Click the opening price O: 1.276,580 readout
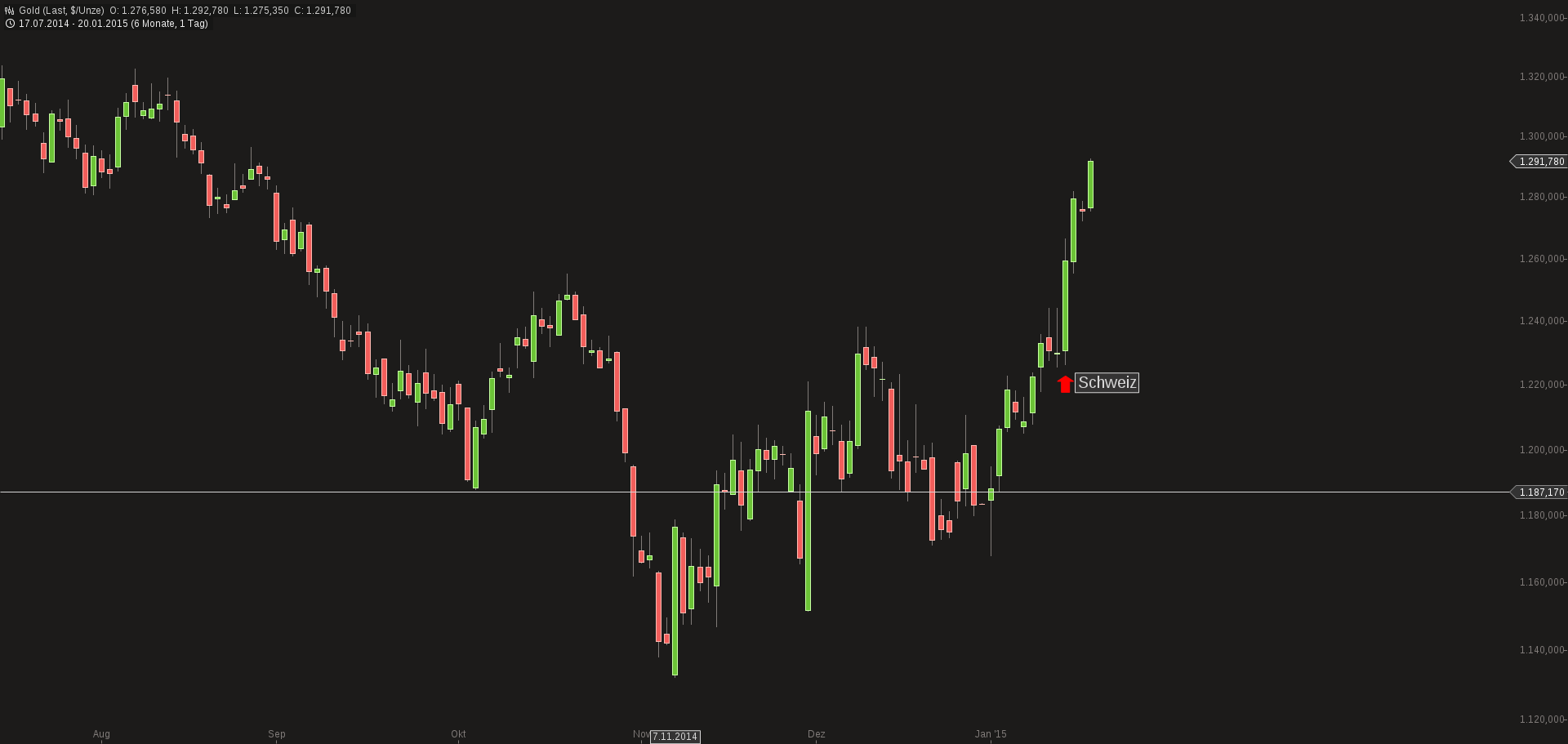 pyautogui.click(x=138, y=11)
